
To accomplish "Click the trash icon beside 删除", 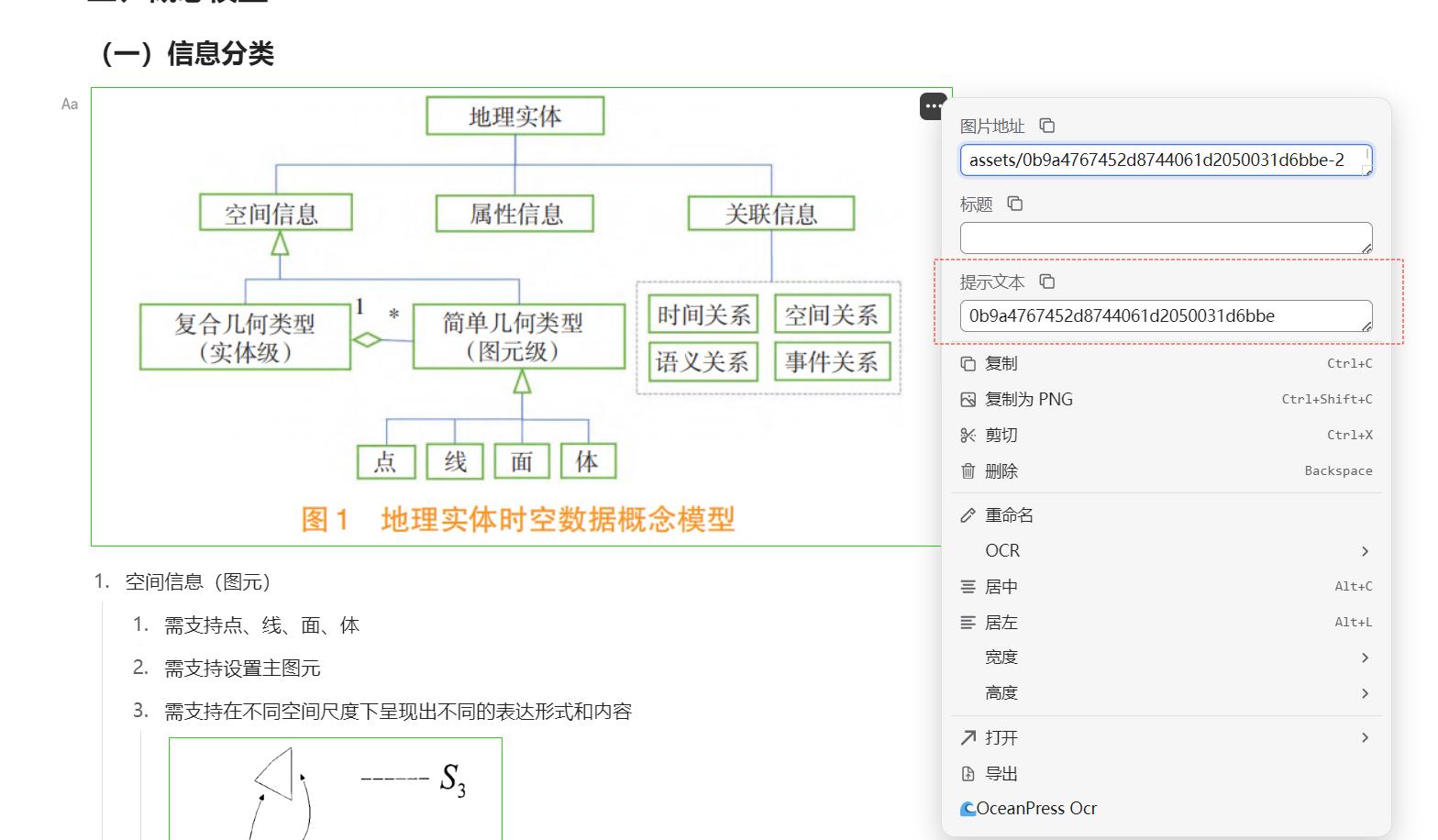I will (x=968, y=470).
